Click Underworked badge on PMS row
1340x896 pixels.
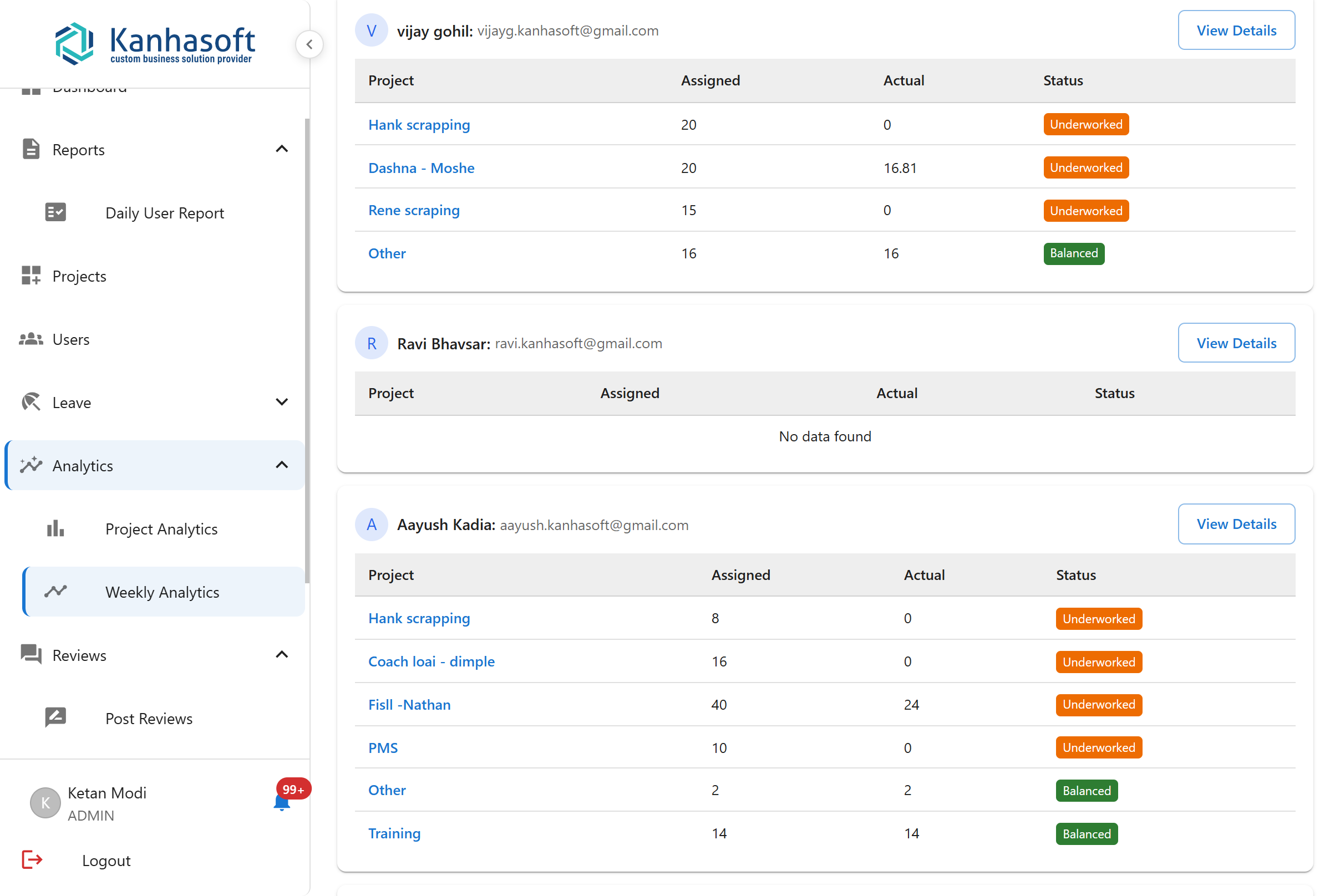point(1098,747)
